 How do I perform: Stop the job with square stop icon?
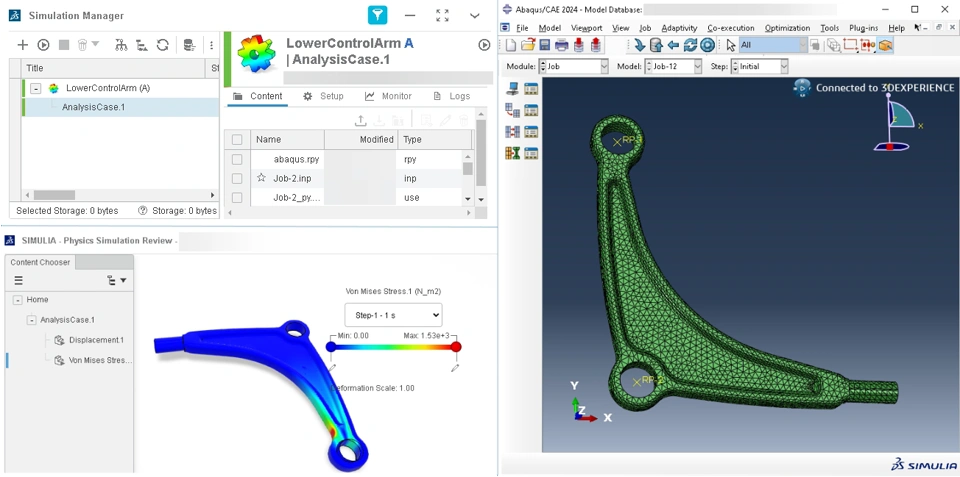(x=64, y=45)
